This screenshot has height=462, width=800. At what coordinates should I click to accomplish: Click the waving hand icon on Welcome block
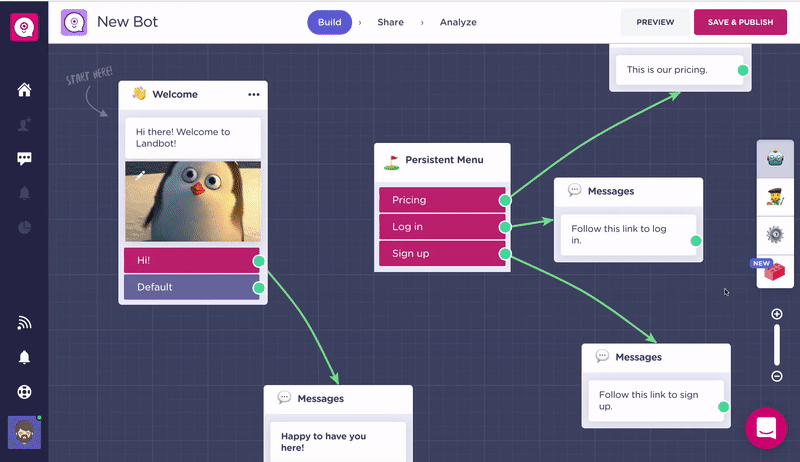(x=139, y=94)
